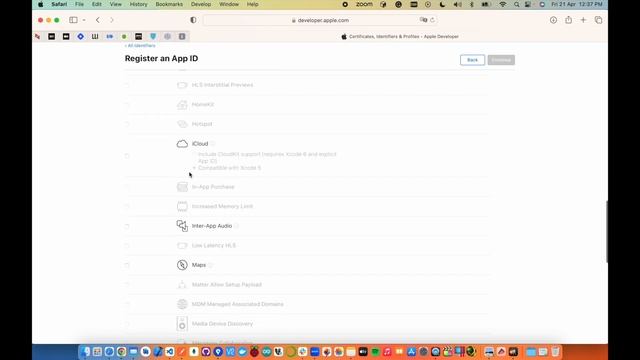
Task: Toggle Safari sidebar button
Action: (73, 20)
